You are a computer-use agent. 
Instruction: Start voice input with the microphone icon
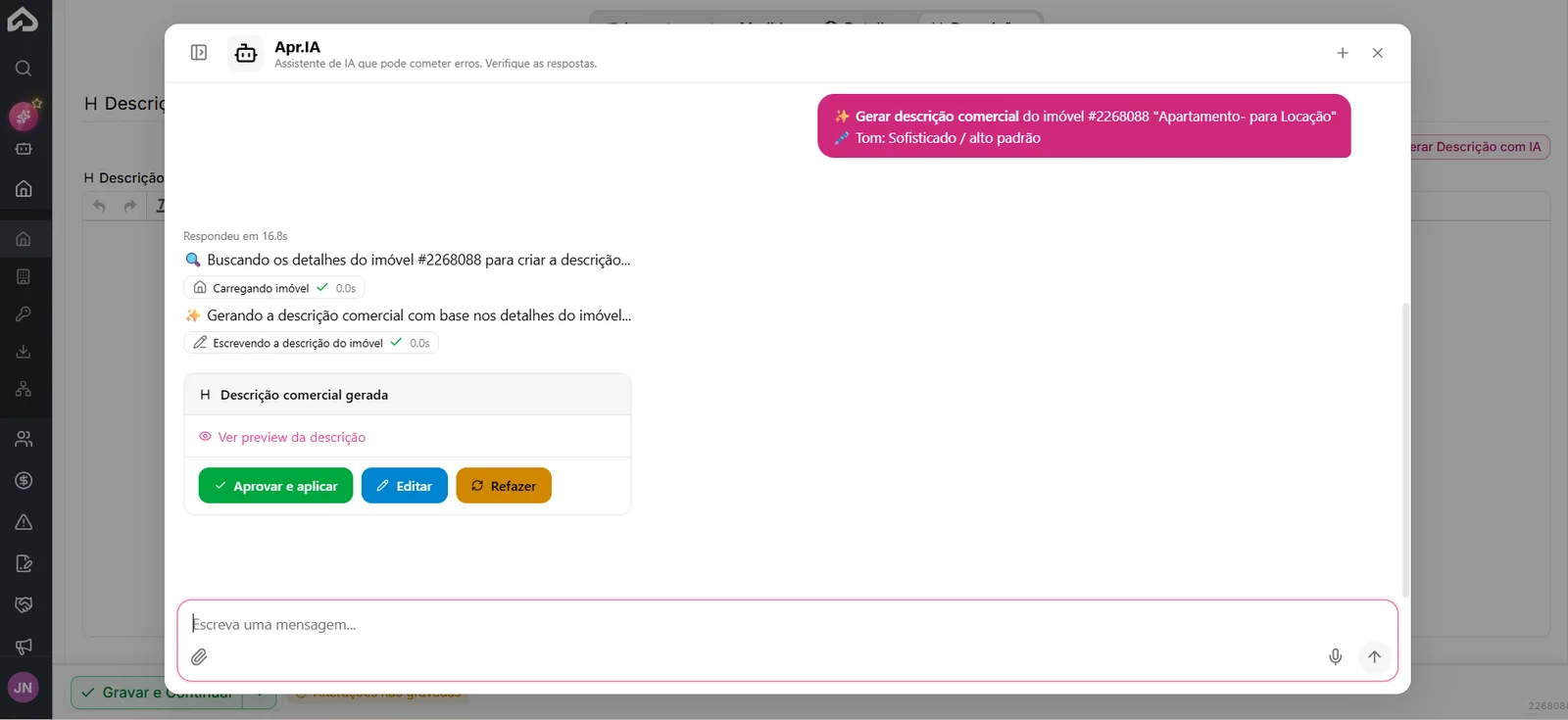pyautogui.click(x=1336, y=657)
